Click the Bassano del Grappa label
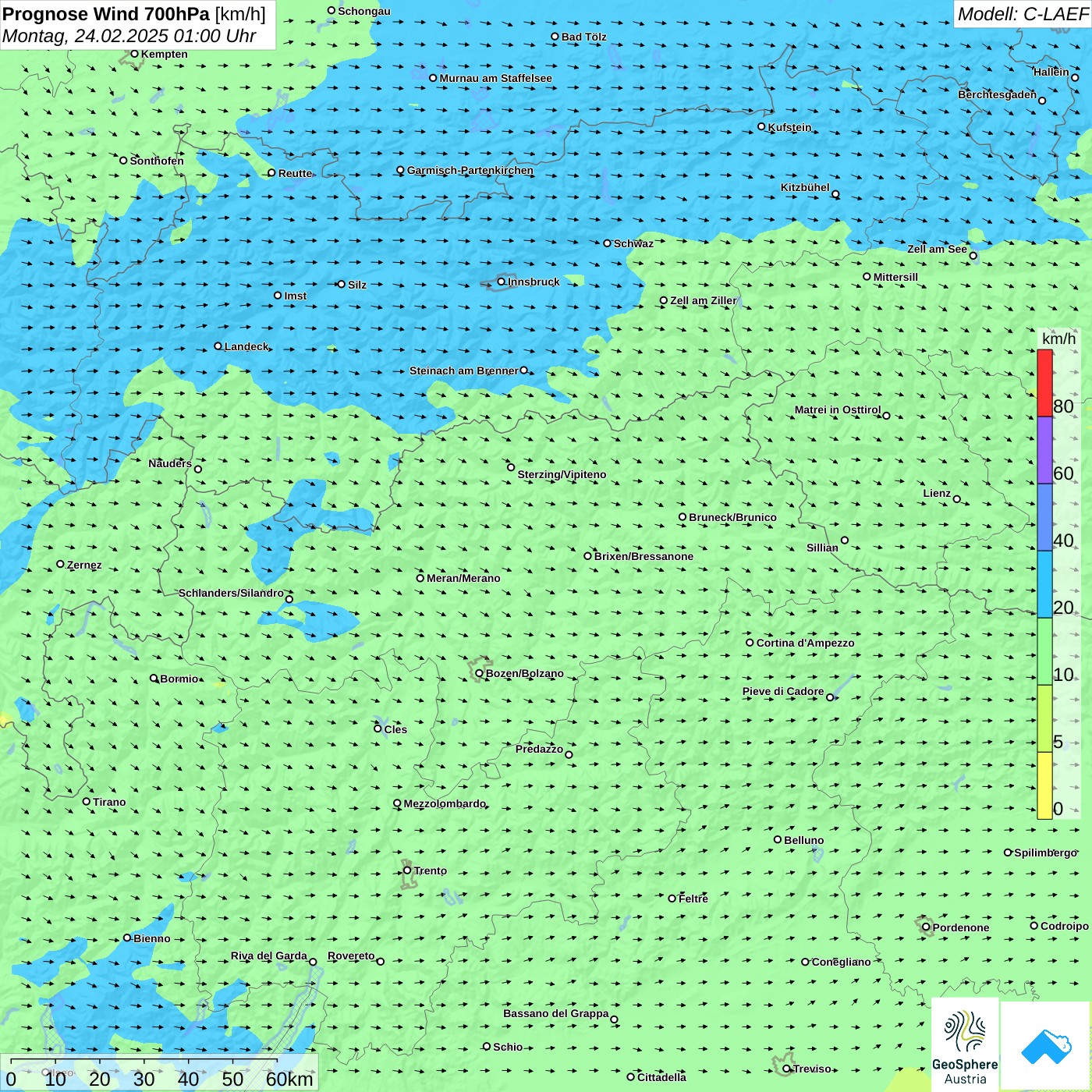Viewport: 1092px width, 1092px height. pyautogui.click(x=556, y=1013)
